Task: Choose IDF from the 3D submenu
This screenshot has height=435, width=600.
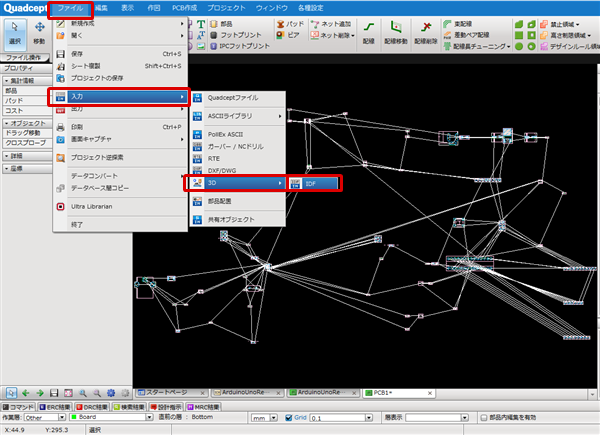Action: click(x=313, y=184)
